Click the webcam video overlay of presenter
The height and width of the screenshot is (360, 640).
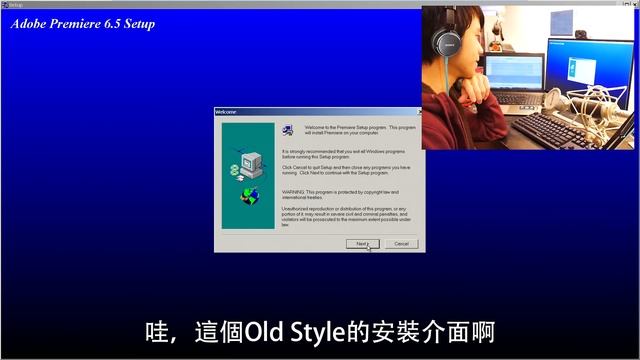[528, 78]
